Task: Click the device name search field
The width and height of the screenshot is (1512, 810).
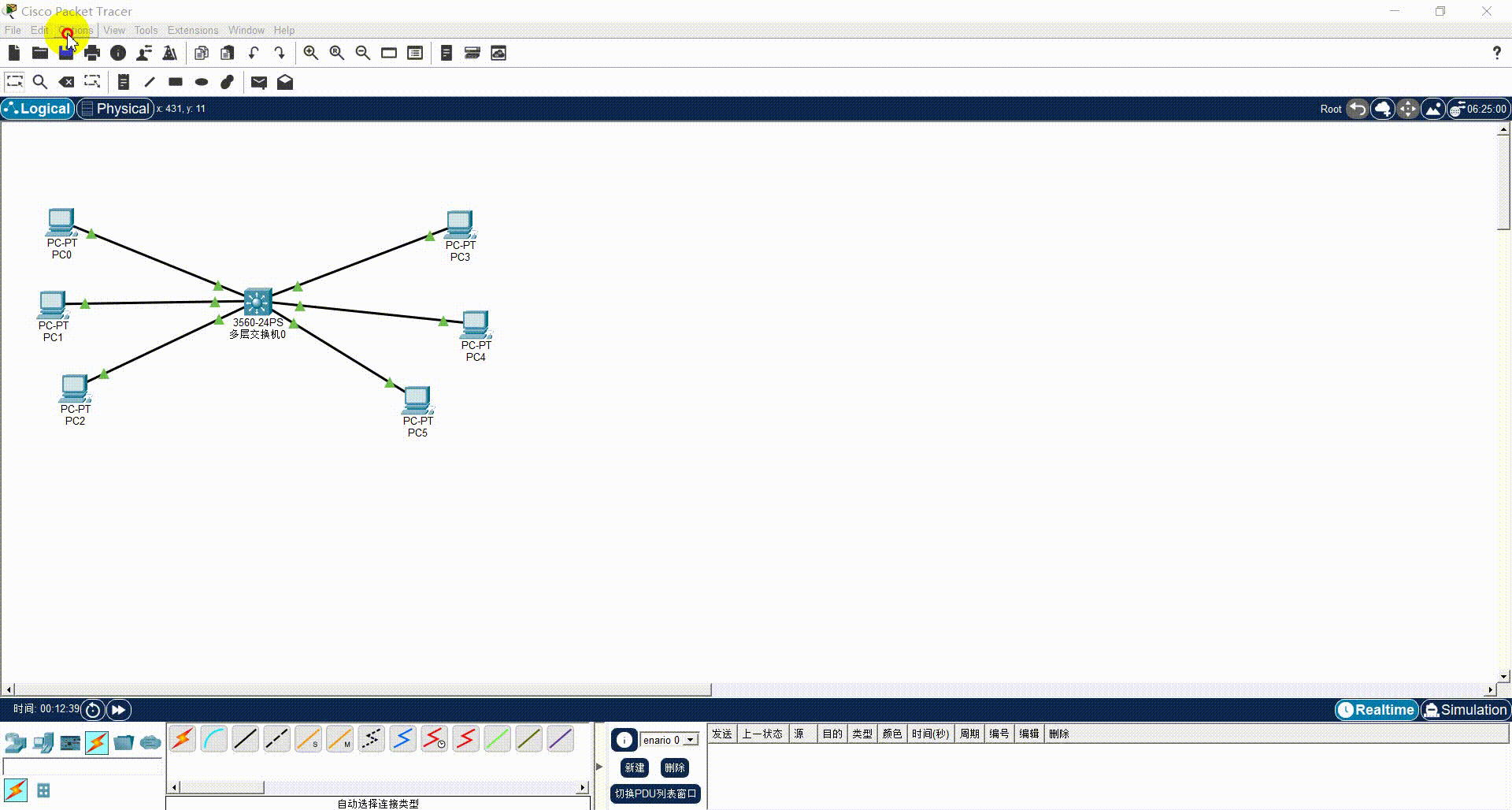Action: (83, 767)
